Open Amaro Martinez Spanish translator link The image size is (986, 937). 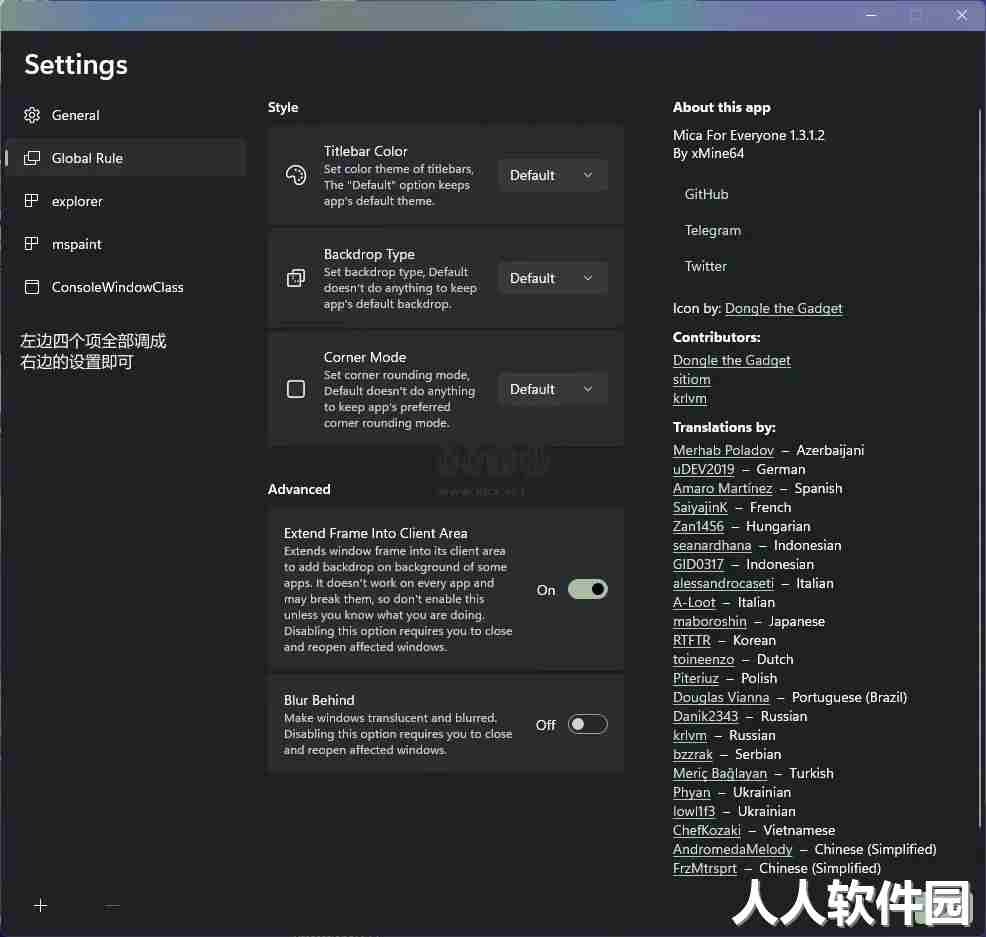(723, 488)
